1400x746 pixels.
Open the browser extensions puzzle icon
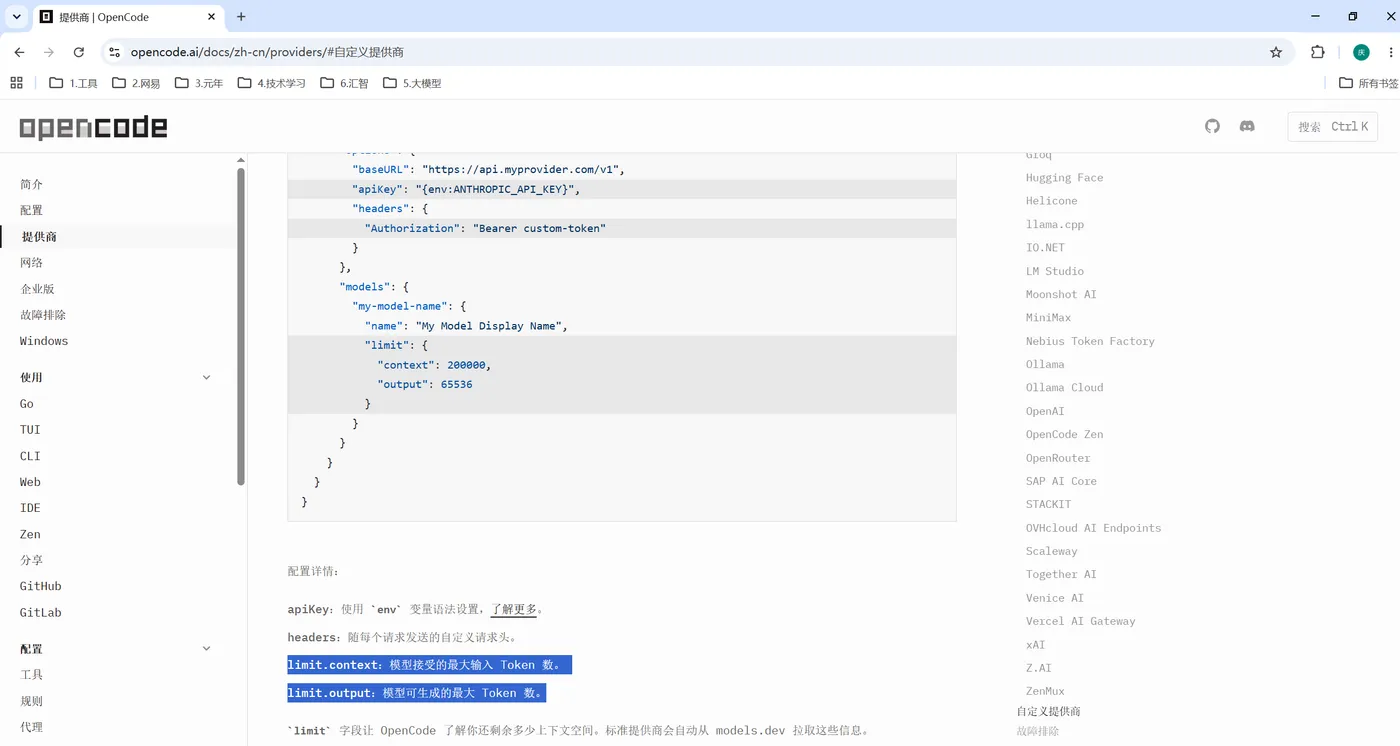click(x=1318, y=52)
